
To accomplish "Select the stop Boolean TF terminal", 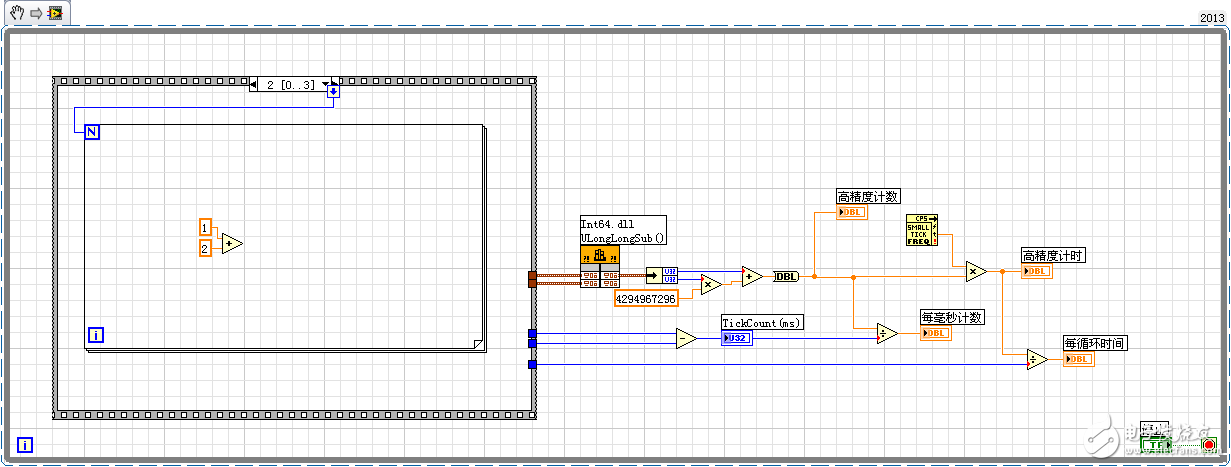I will (x=1158, y=443).
